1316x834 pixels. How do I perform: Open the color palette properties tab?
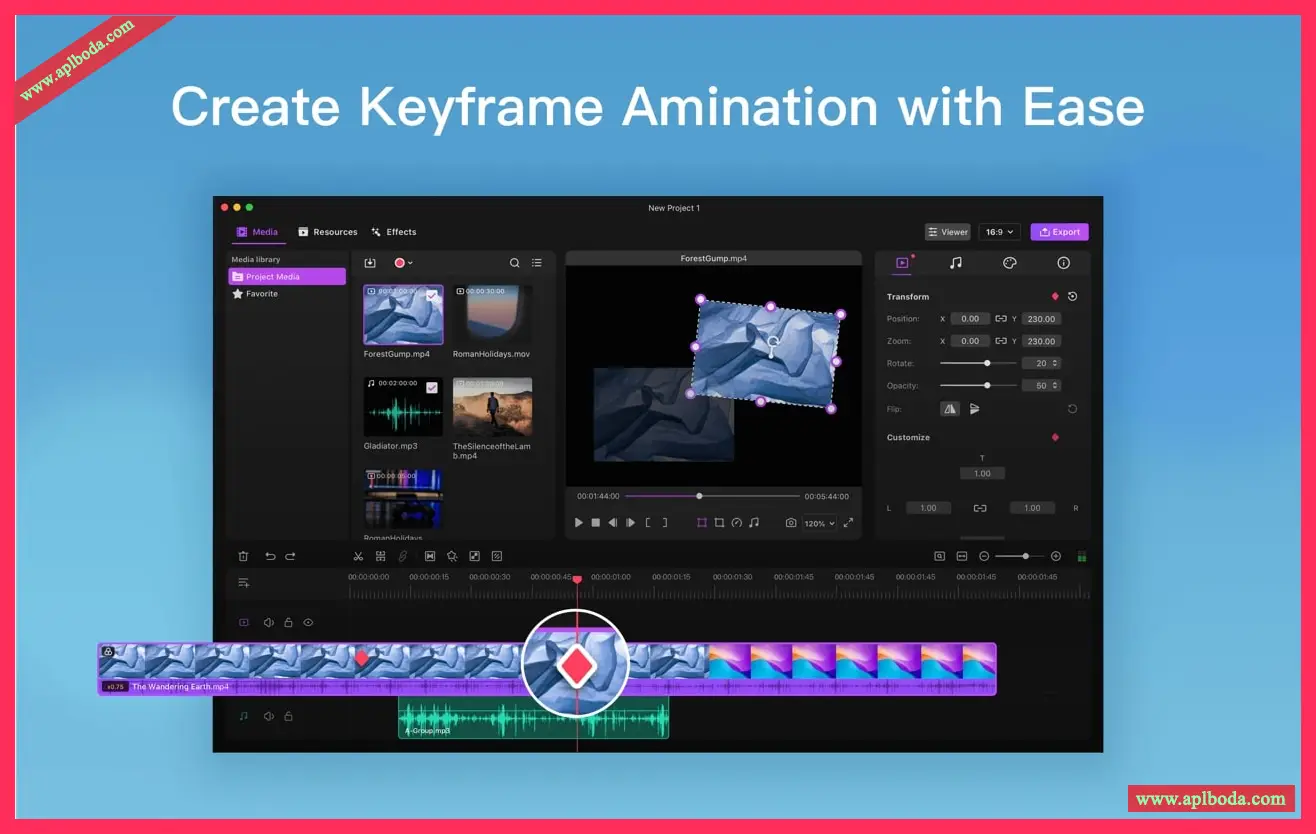pyautogui.click(x=1009, y=263)
